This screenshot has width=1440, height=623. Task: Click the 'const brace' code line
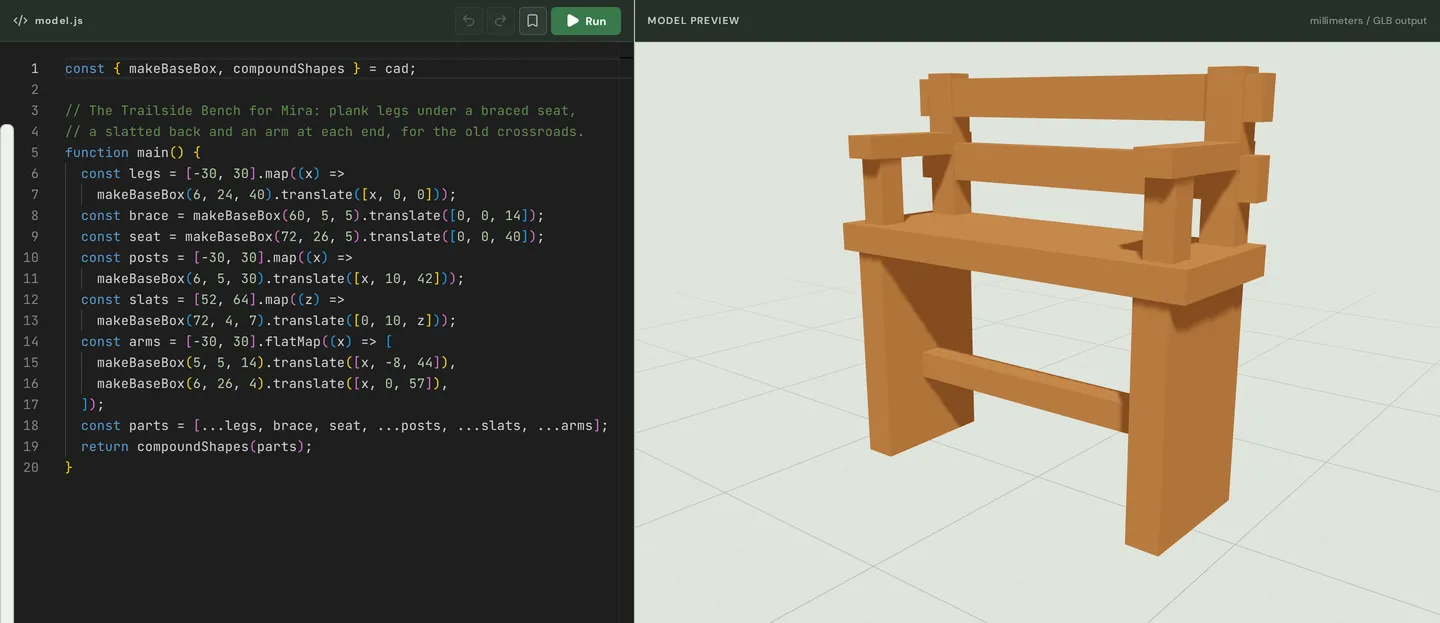pos(313,216)
